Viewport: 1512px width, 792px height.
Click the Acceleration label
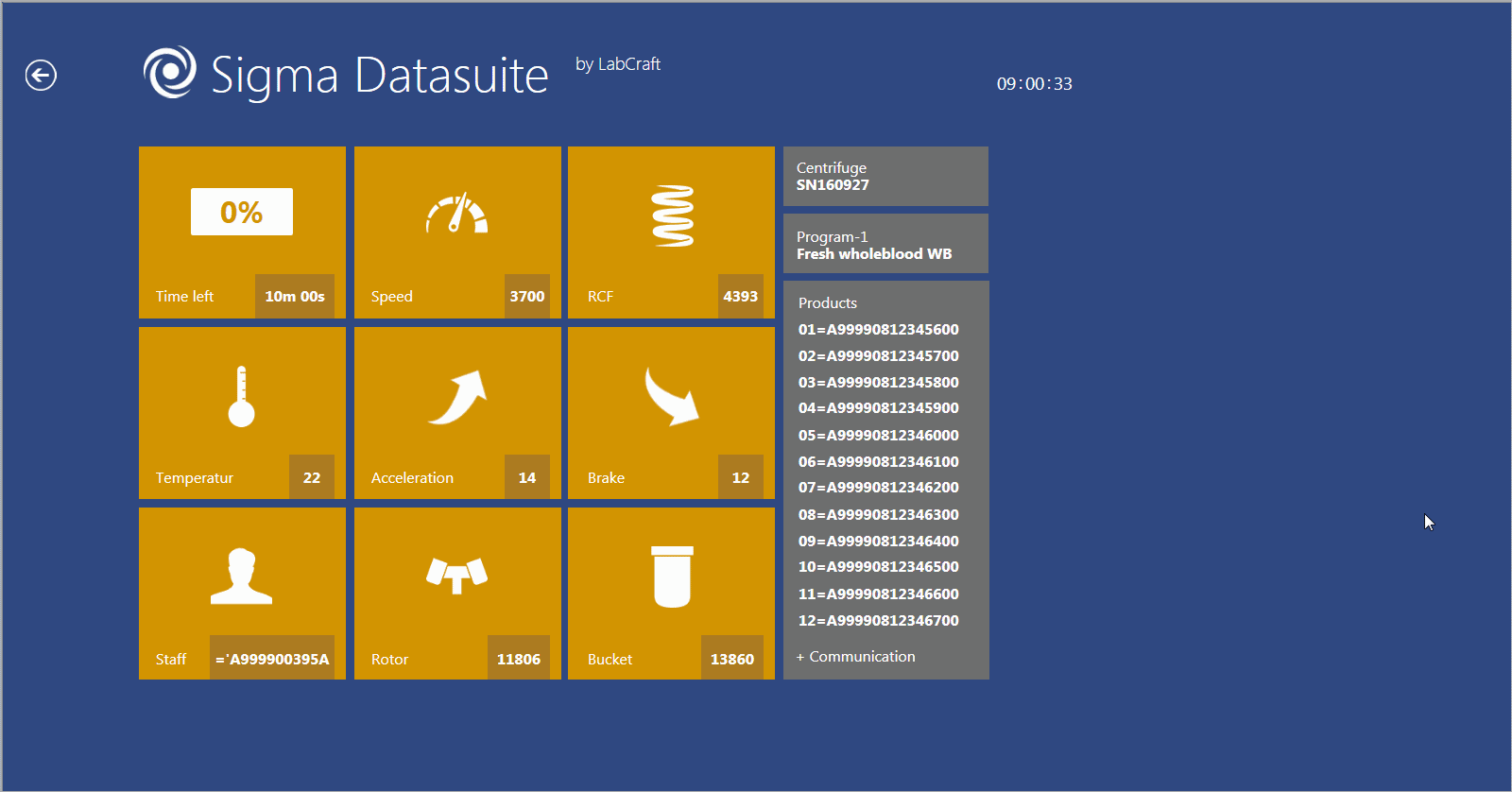click(x=412, y=477)
